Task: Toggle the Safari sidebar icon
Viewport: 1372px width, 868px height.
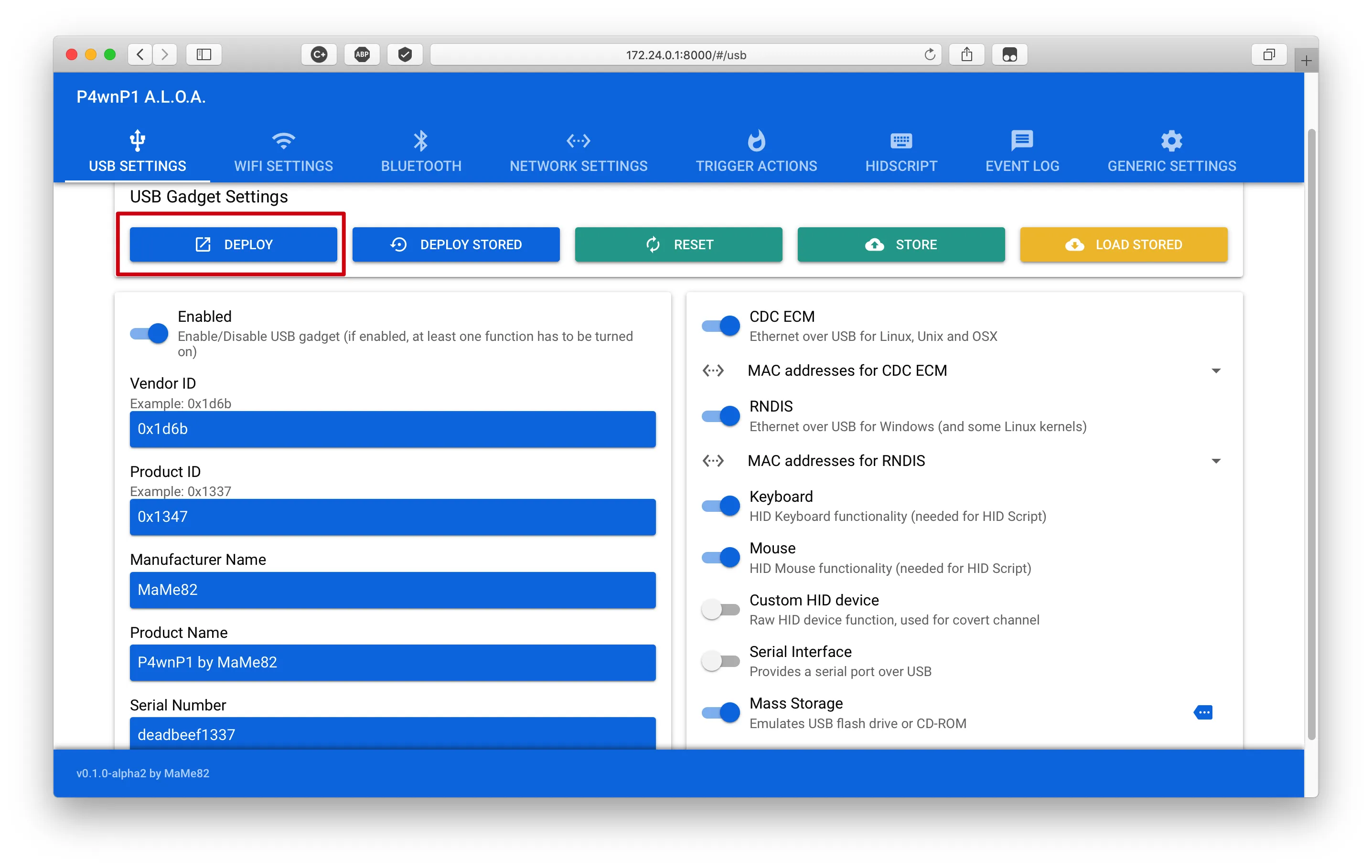Action: [x=204, y=55]
